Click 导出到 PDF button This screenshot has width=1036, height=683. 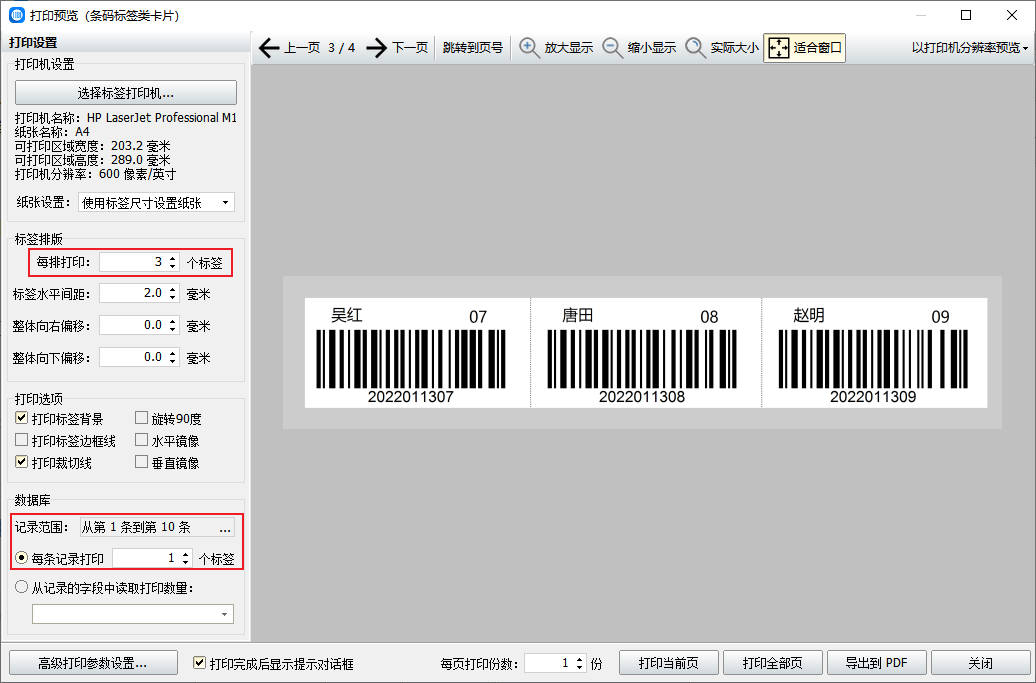877,663
